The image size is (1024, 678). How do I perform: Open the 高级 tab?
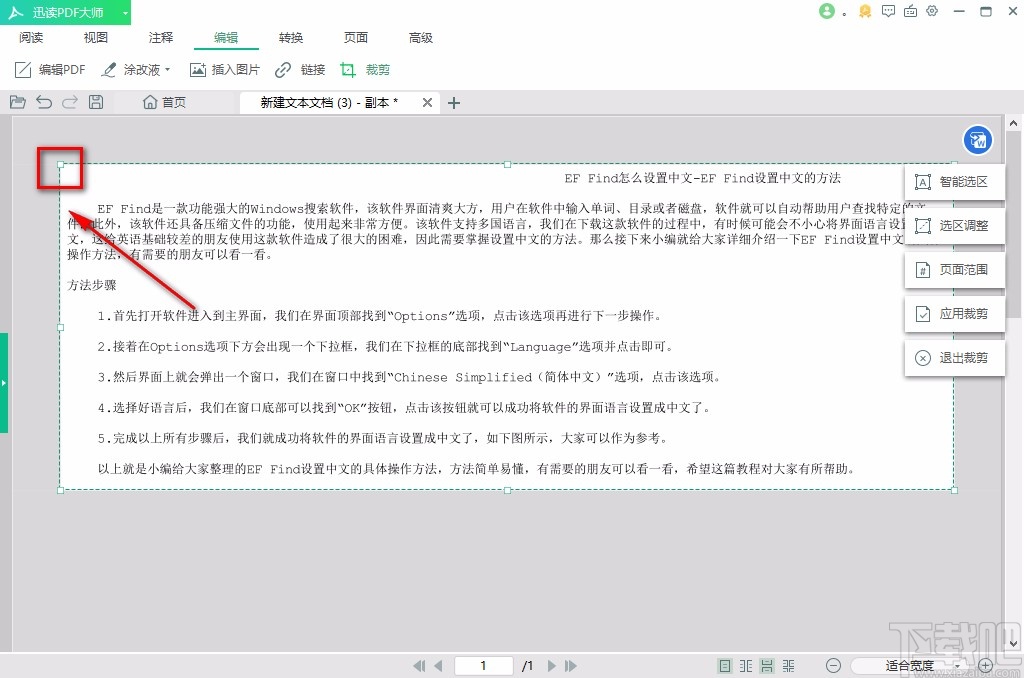[x=421, y=38]
